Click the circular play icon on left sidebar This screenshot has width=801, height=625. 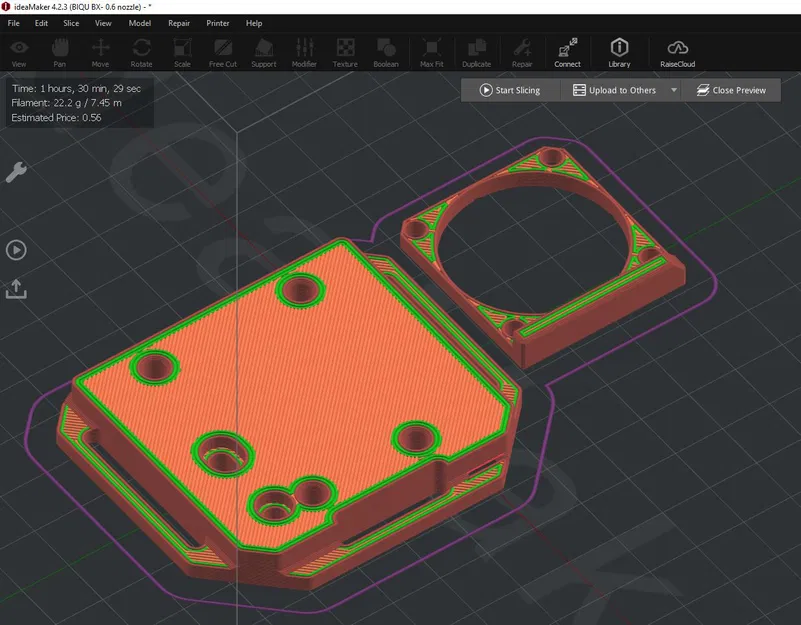click(16, 250)
